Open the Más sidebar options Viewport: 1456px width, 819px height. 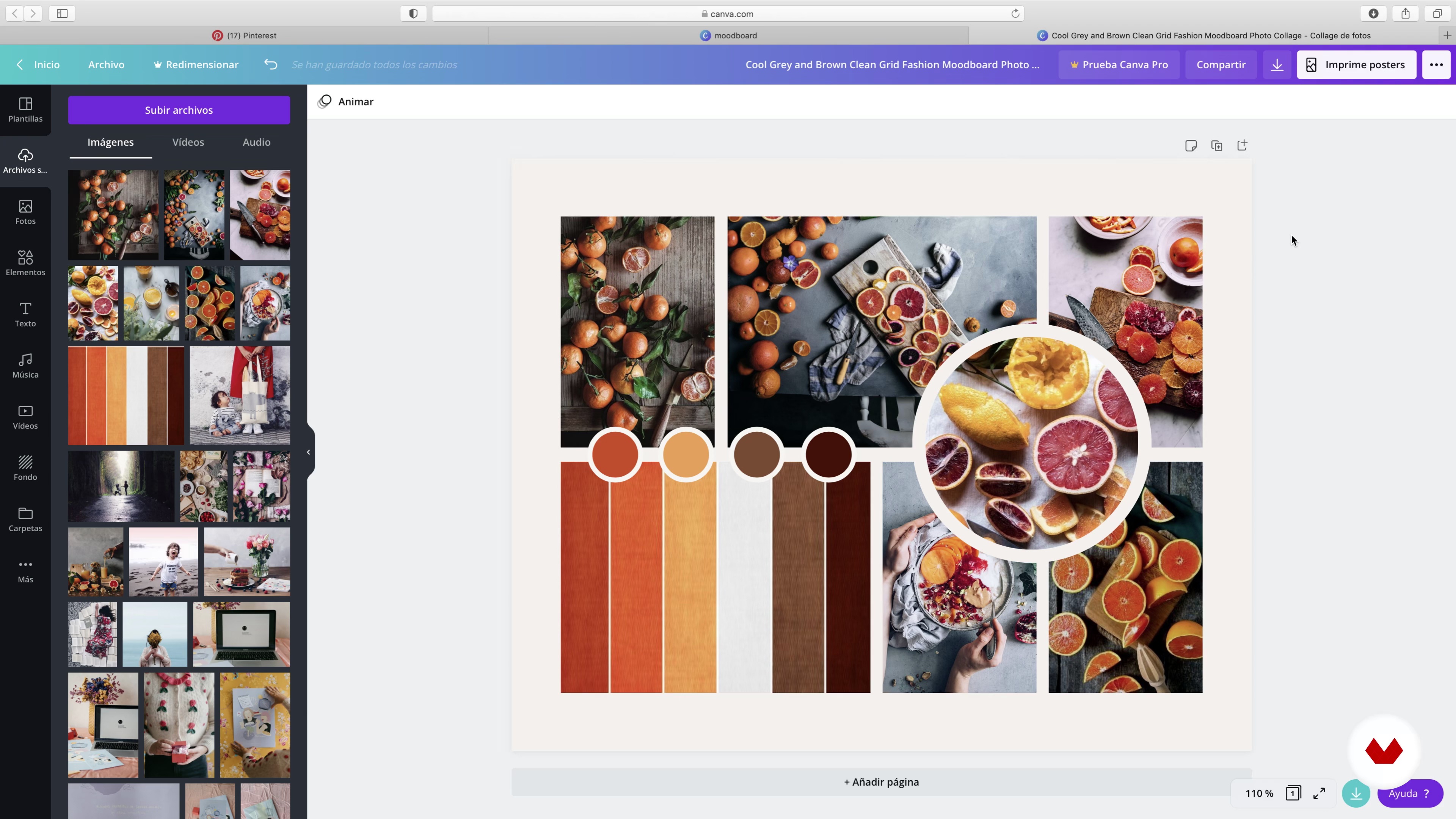25,571
